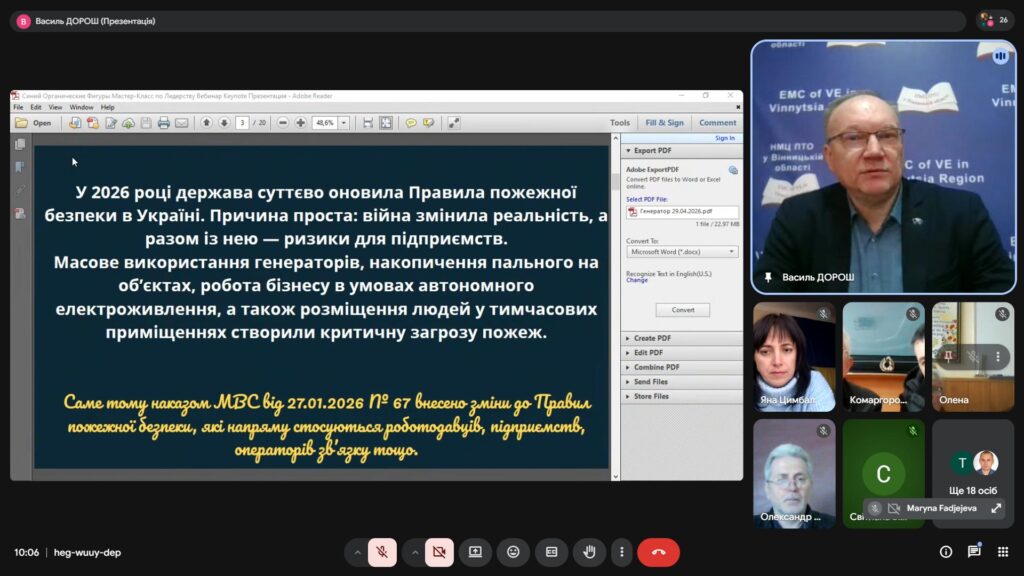The height and width of the screenshot is (576, 1024).
Task: Toggle closed captions button
Action: pos(551,552)
